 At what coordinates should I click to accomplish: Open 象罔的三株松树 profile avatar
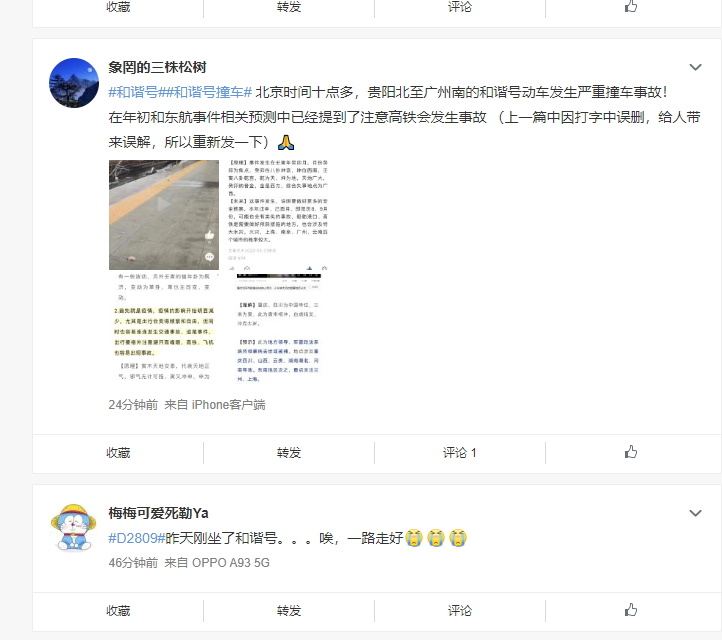tap(74, 83)
